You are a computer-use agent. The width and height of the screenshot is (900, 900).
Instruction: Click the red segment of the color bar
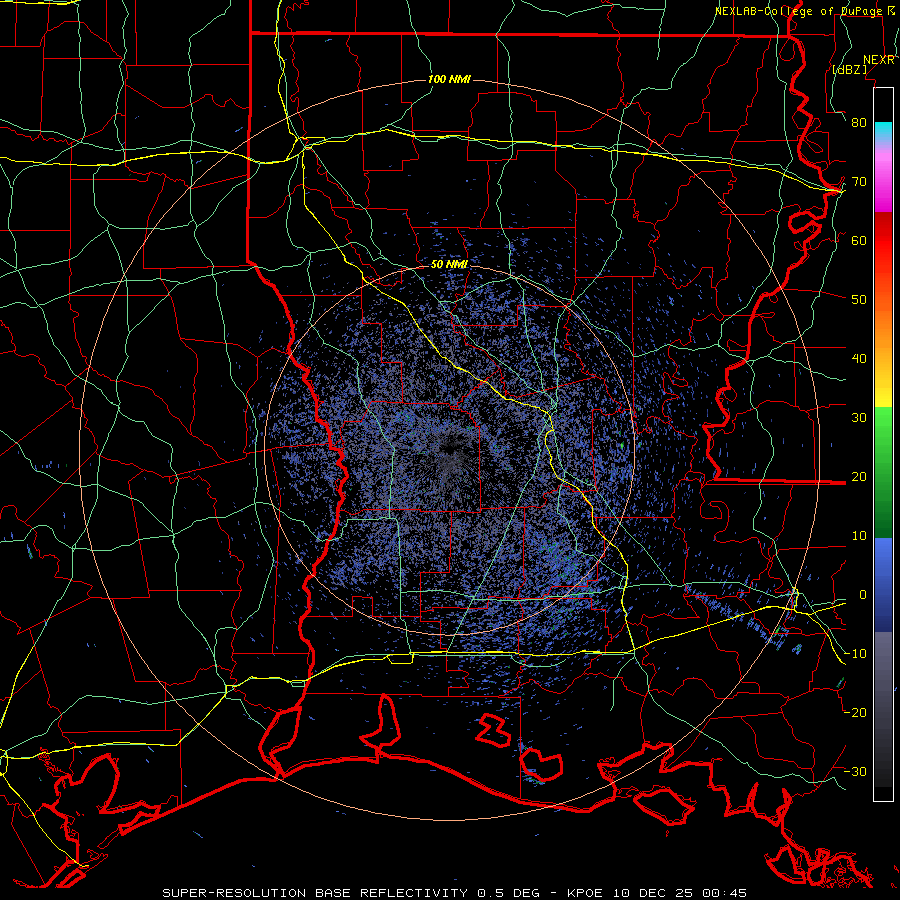coord(883,241)
